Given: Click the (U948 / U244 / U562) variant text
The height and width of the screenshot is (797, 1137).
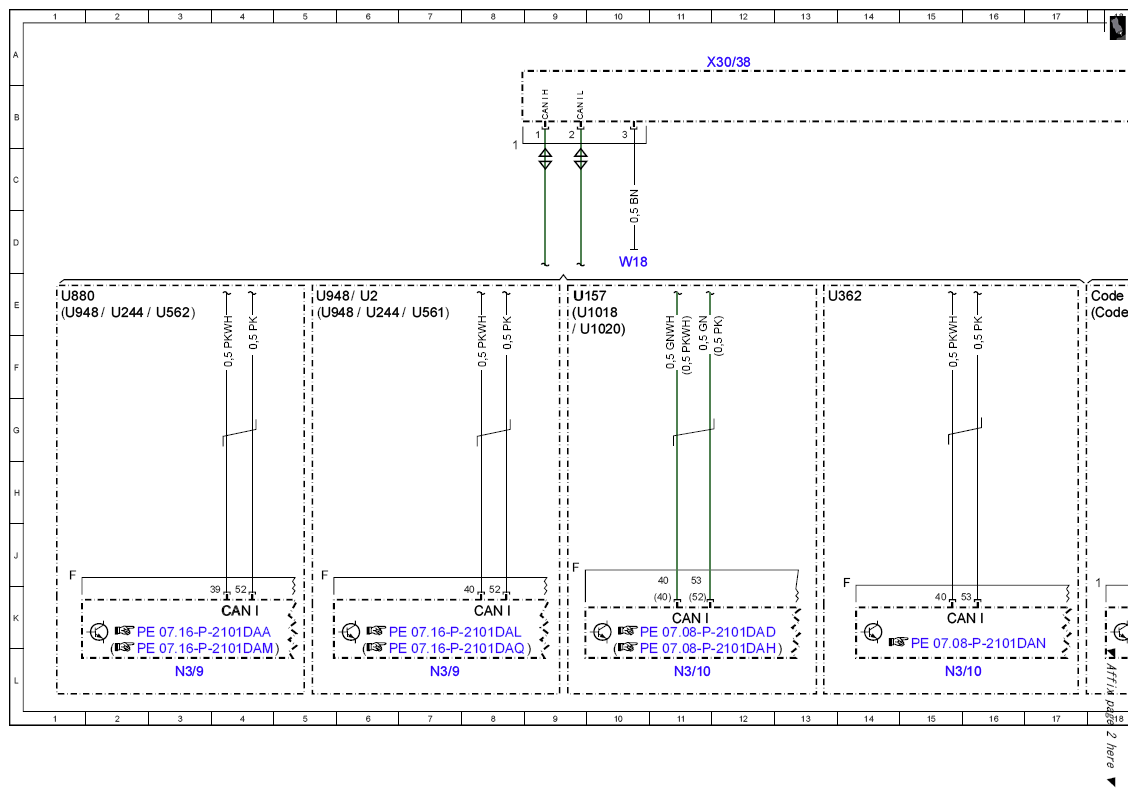Looking at the screenshot, I should [128, 313].
